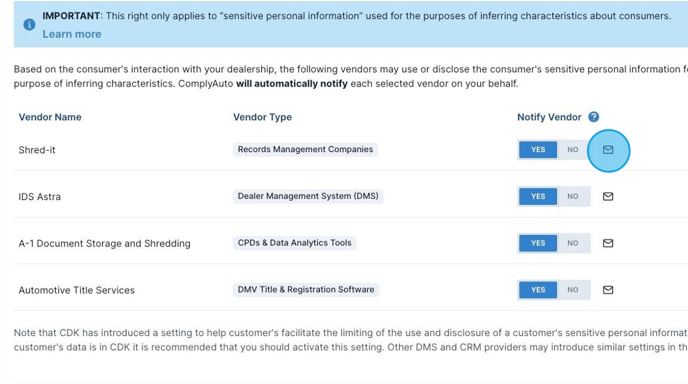
Task: Set IDS Astra notify toggle to NO
Action: click(x=573, y=197)
